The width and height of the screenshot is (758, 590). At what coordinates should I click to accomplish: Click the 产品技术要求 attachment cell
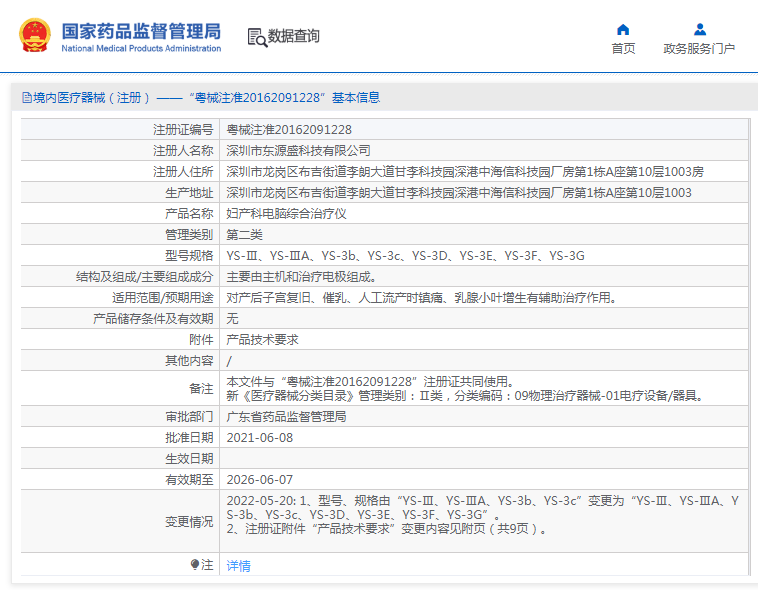pos(262,340)
